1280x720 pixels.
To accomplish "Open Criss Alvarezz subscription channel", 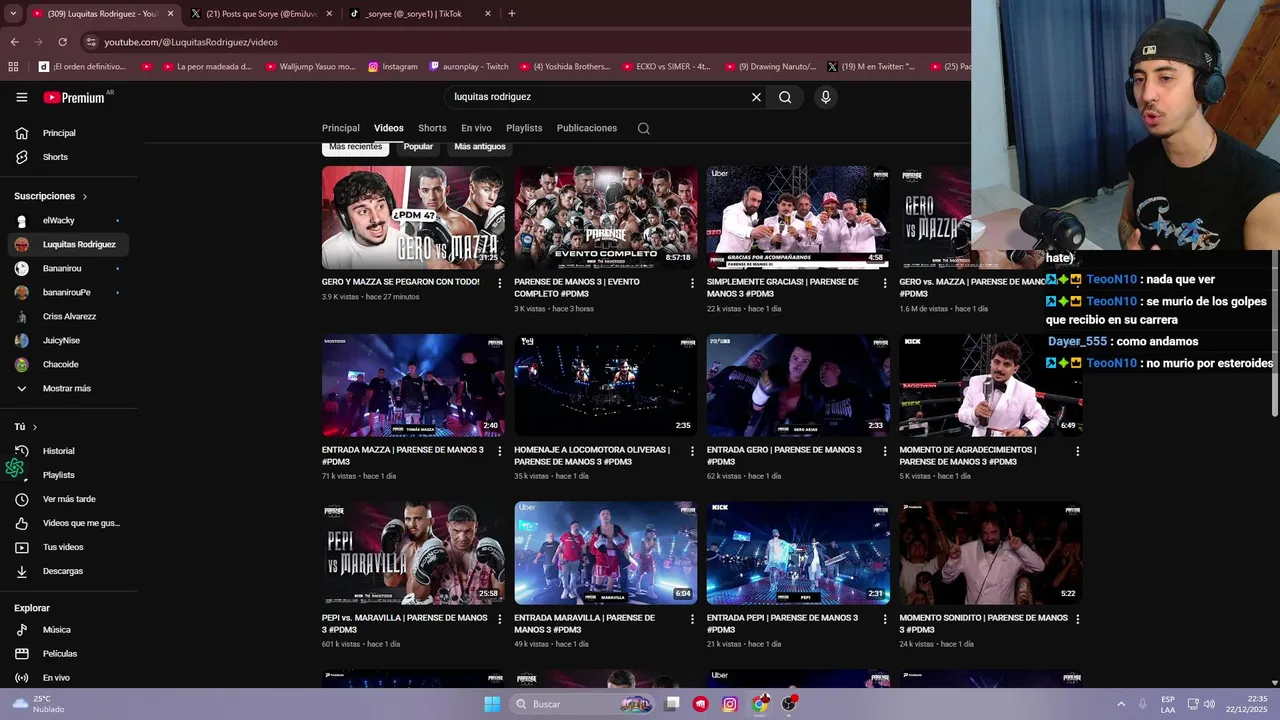I will tap(68, 316).
